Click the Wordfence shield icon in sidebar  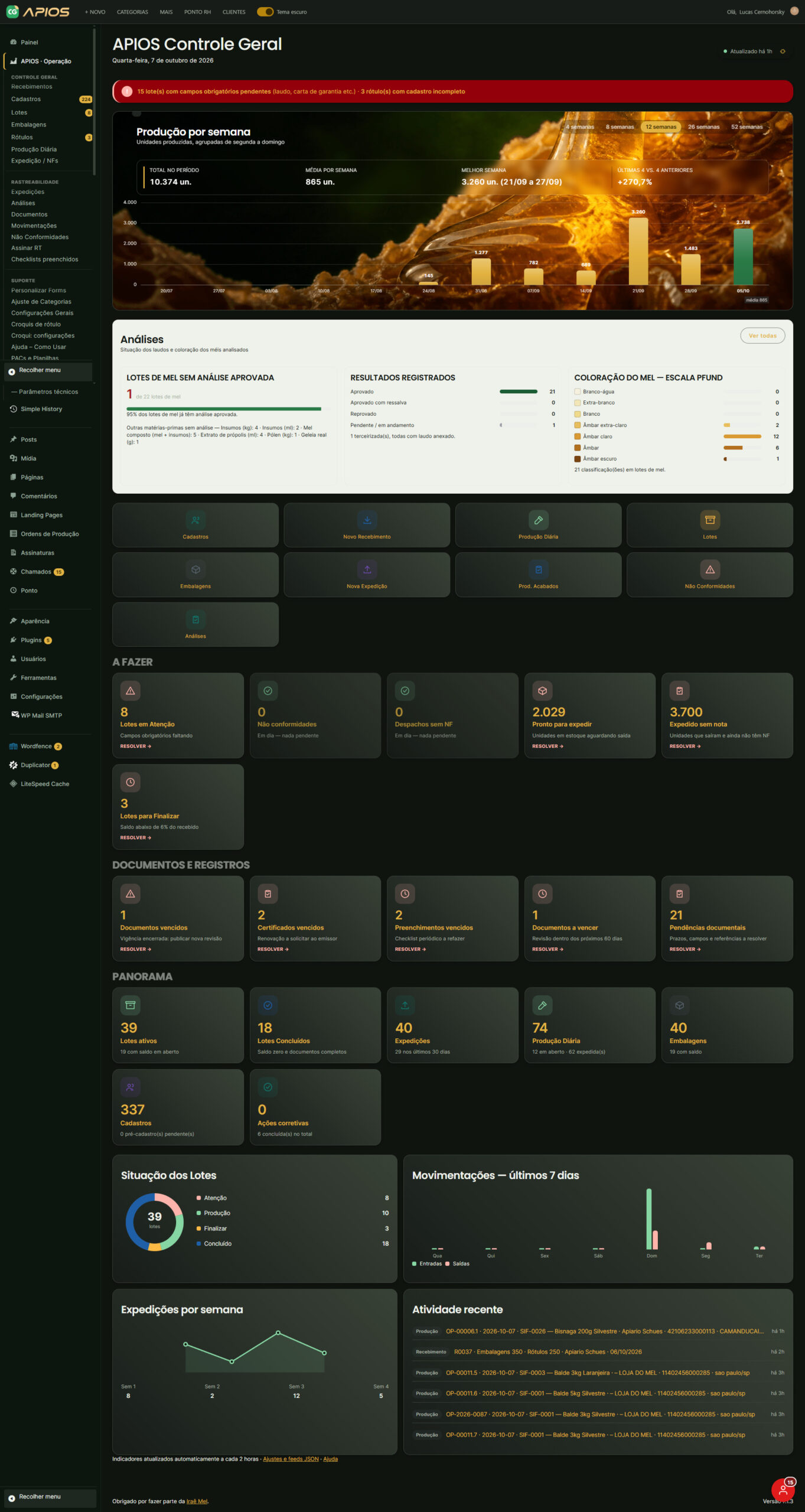[13, 747]
